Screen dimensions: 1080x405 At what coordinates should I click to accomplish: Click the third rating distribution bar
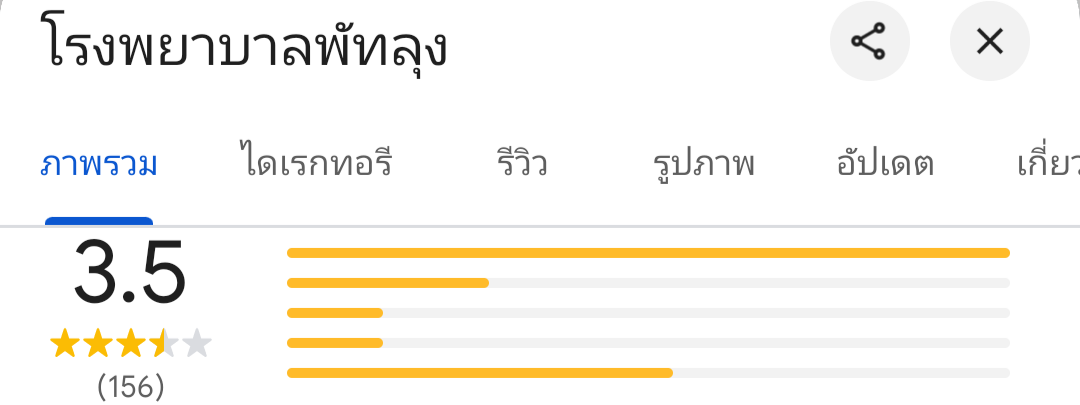(x=648, y=313)
